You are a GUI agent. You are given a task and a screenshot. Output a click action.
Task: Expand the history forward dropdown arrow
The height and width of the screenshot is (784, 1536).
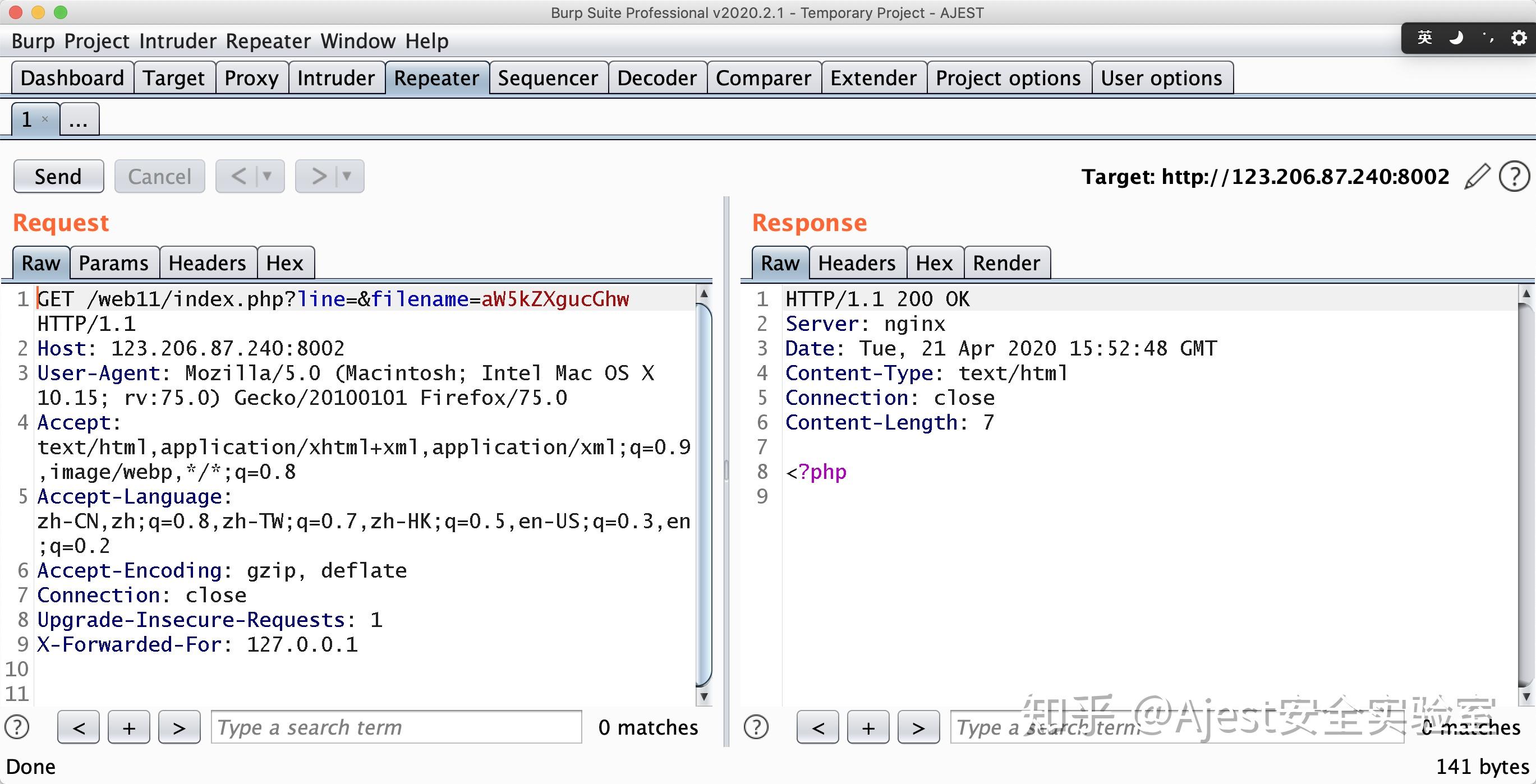tap(347, 176)
